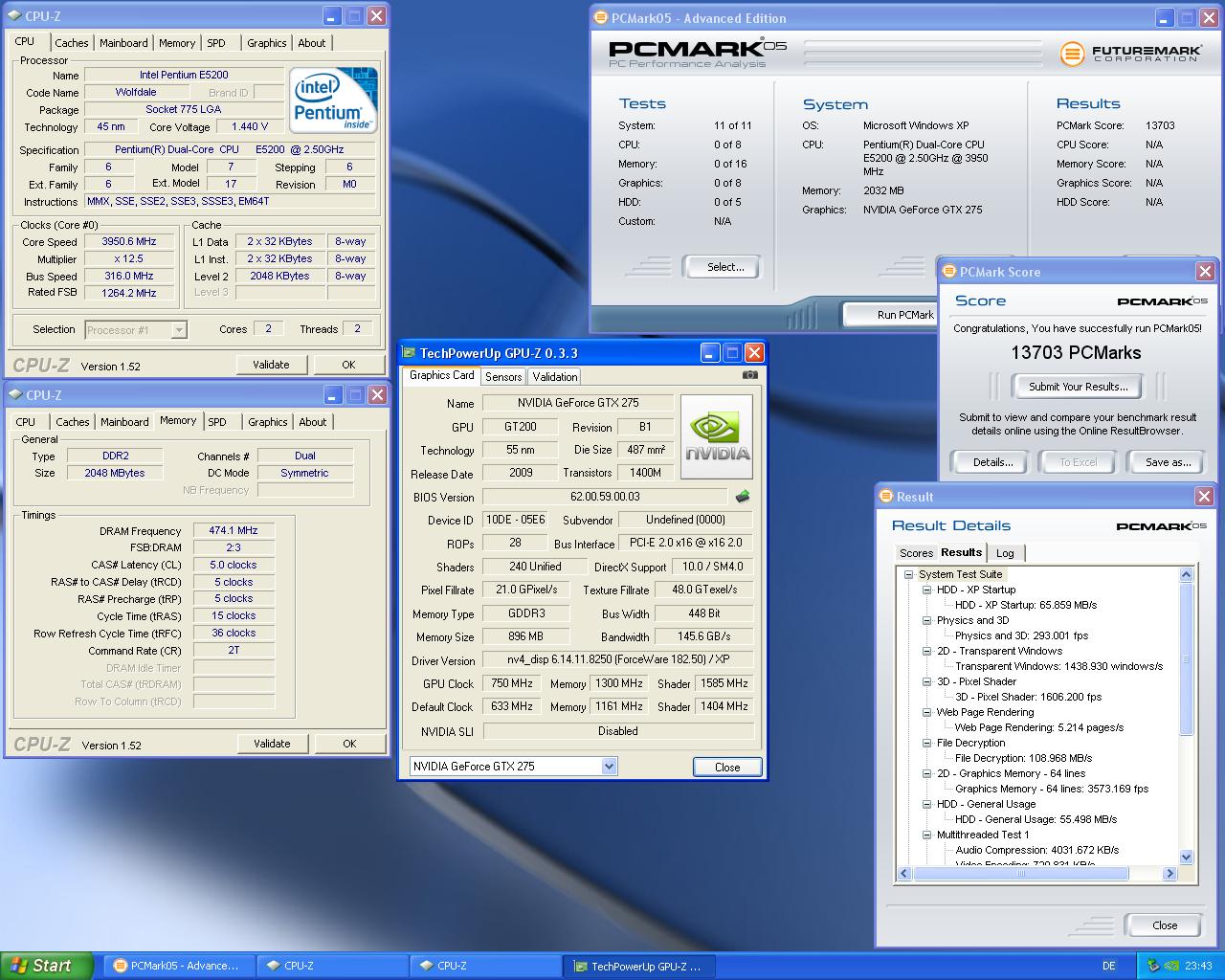Collapse HDD - General Usage node

point(926,804)
